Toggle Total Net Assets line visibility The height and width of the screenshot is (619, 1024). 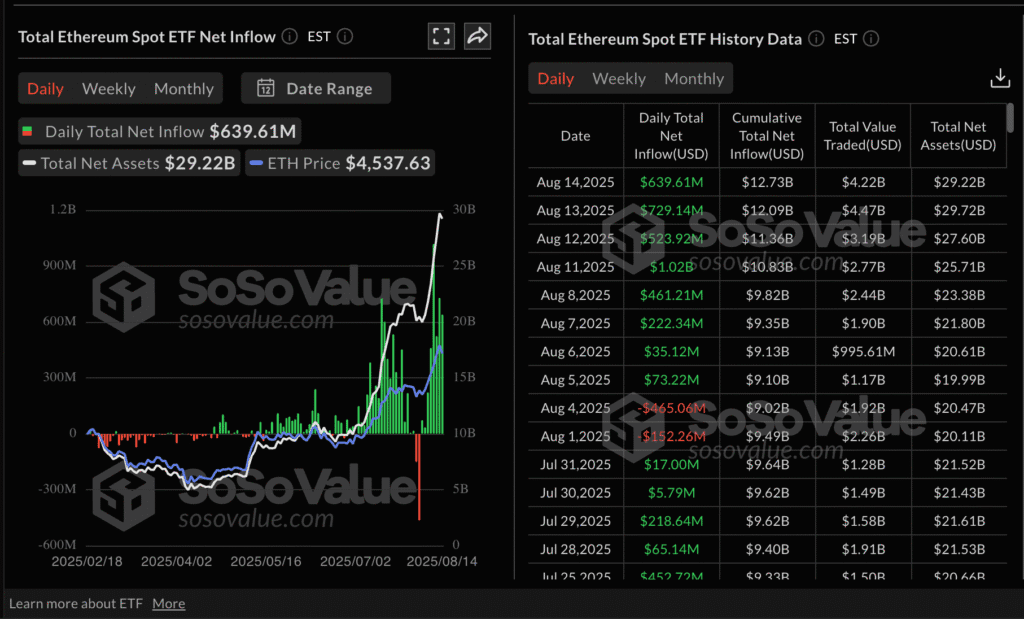point(129,163)
